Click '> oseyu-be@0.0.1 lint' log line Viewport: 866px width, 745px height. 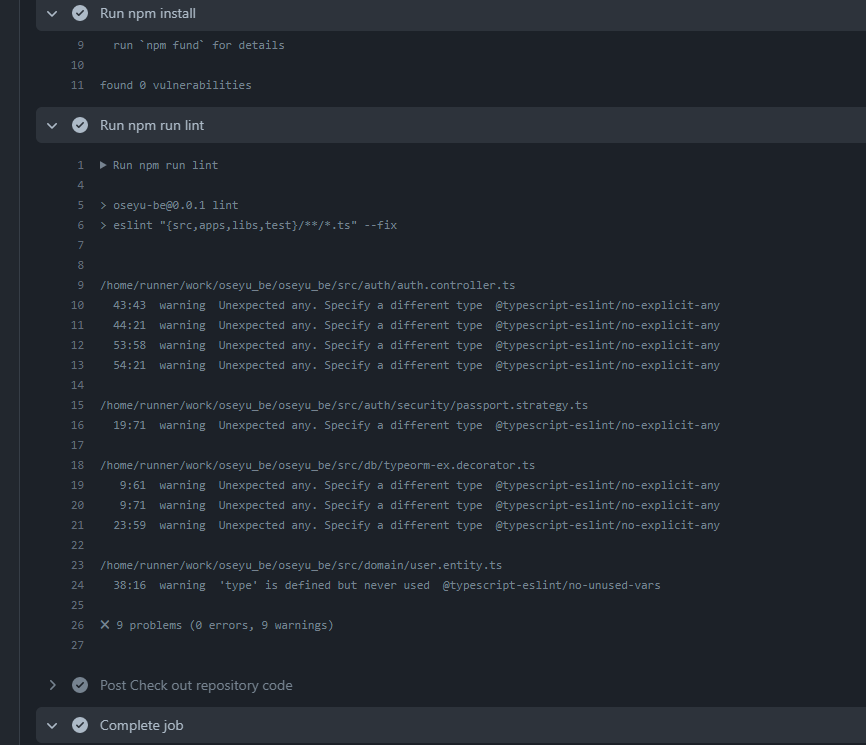point(170,205)
